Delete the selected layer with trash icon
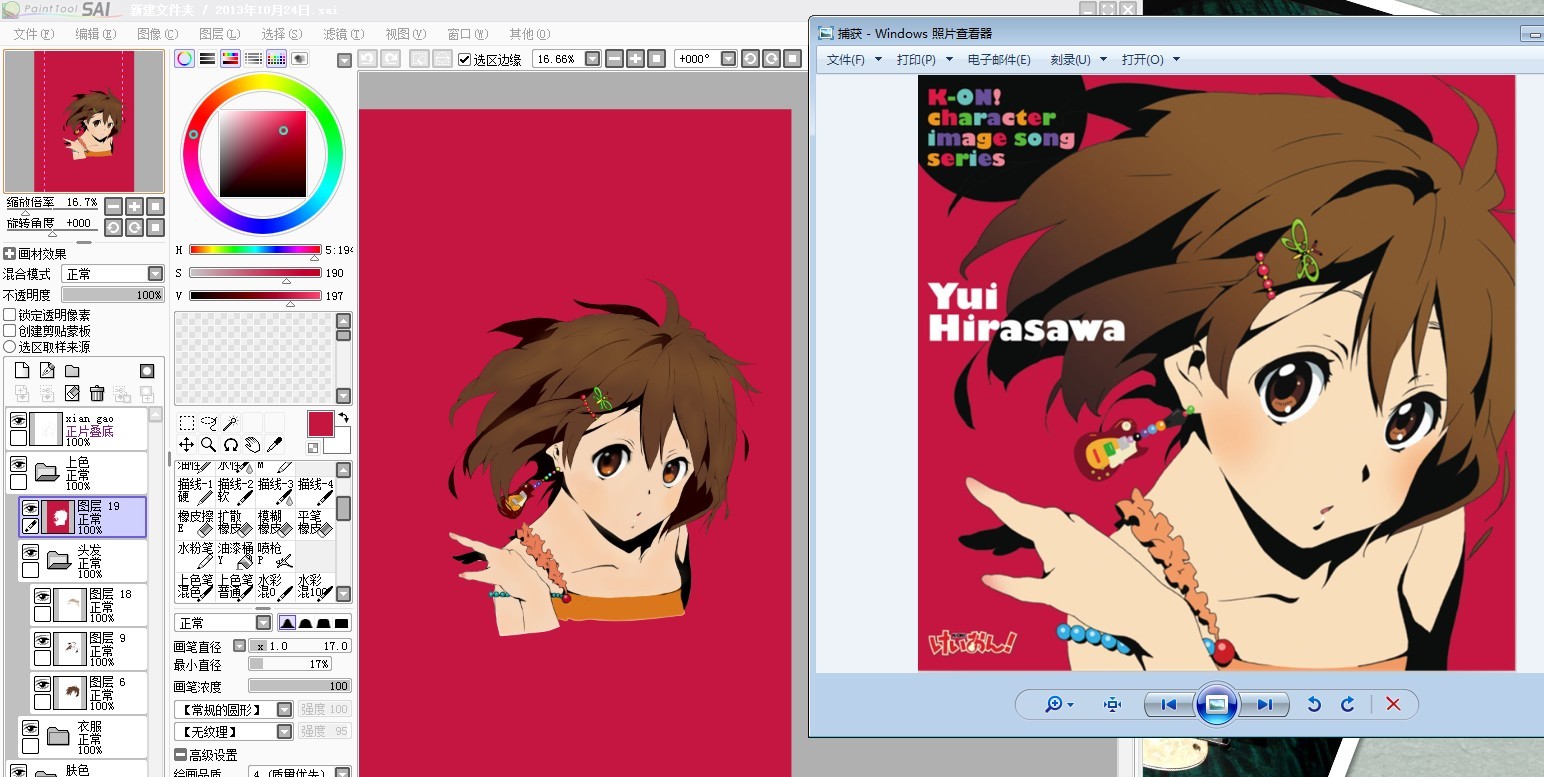 click(97, 394)
